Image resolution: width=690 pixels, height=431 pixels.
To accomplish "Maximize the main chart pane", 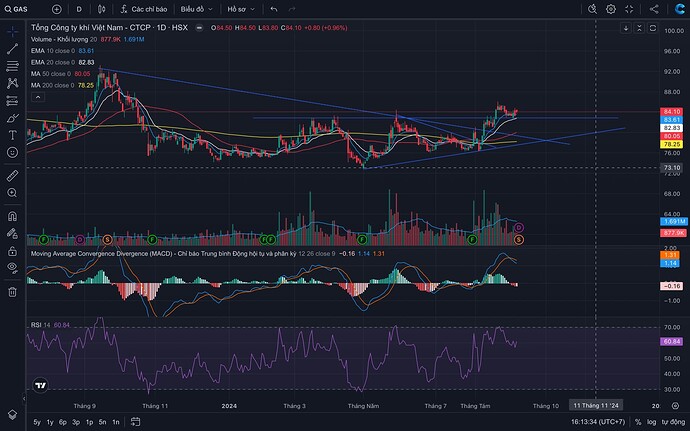I will (x=653, y=28).
